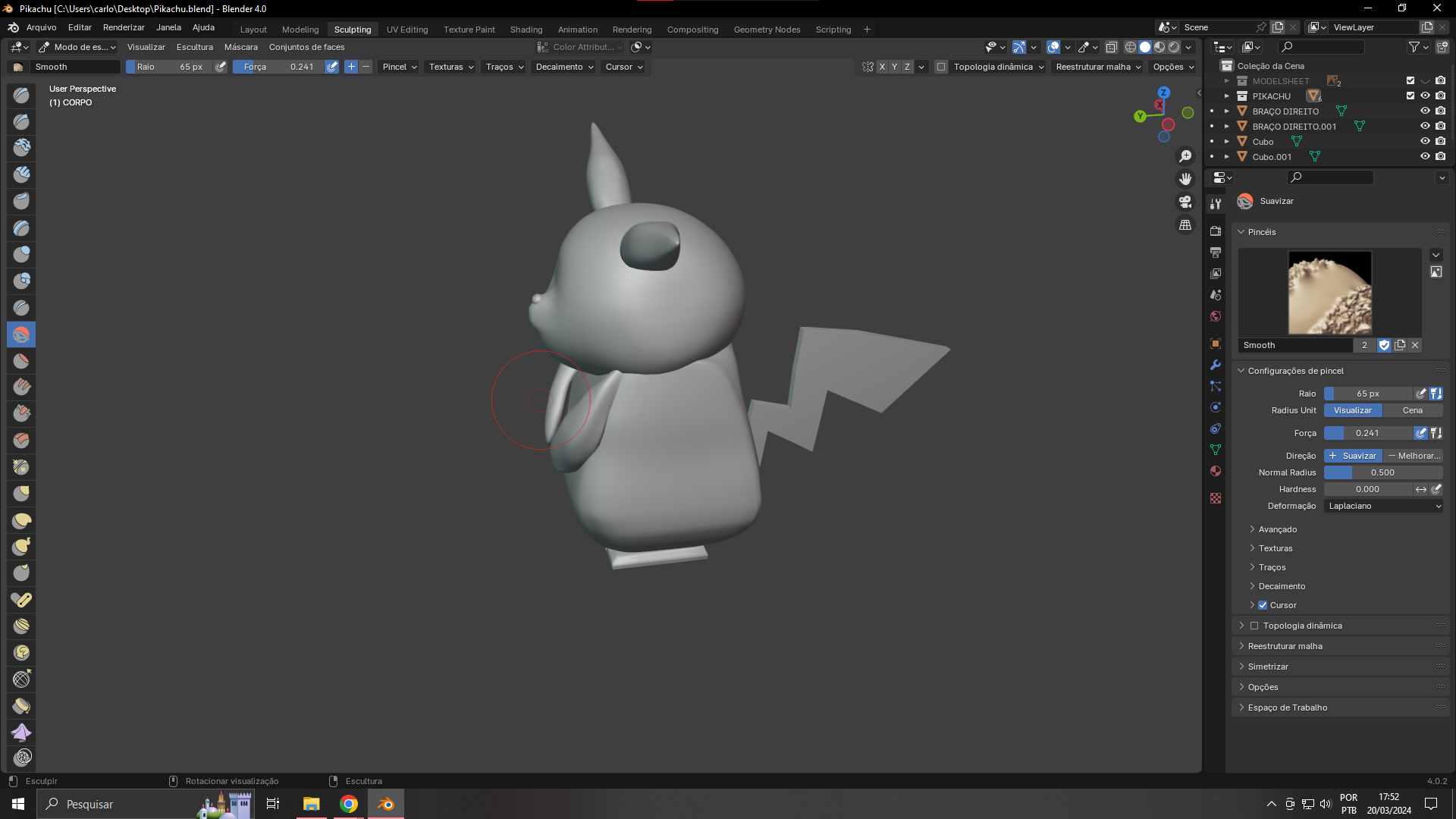Uncheck the Cursor checkbox in brush settings
The image size is (1456, 819).
(1263, 605)
